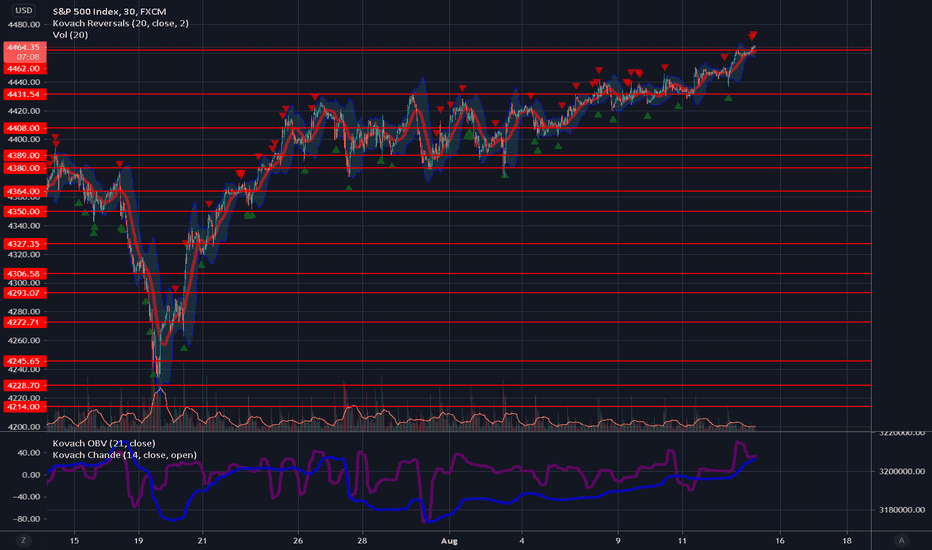Viewport: 932px width, 550px height.
Task: Toggle the A auto-scale button
Action: (x=901, y=540)
